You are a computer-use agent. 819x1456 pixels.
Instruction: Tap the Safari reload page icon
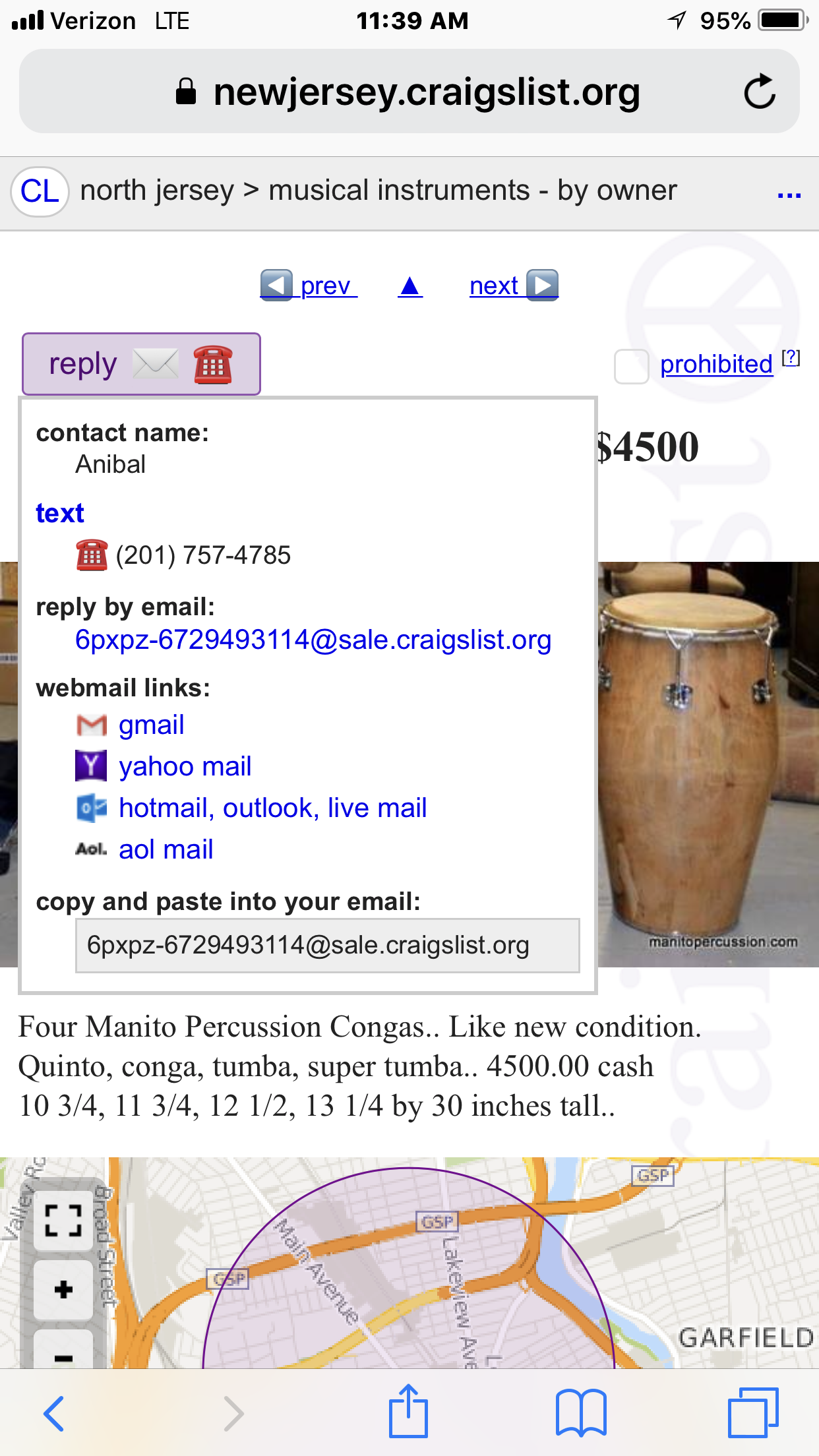pos(759,92)
